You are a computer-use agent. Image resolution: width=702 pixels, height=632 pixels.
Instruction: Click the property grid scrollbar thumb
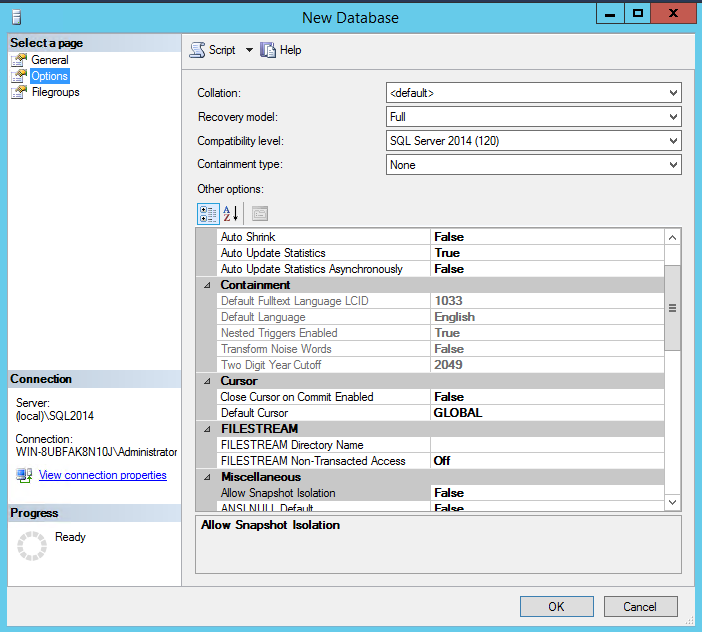click(x=672, y=308)
